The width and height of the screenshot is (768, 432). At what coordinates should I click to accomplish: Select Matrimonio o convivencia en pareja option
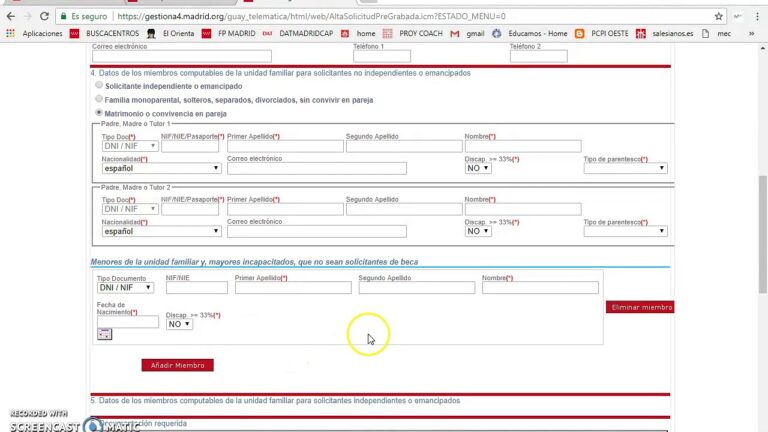pos(99,113)
